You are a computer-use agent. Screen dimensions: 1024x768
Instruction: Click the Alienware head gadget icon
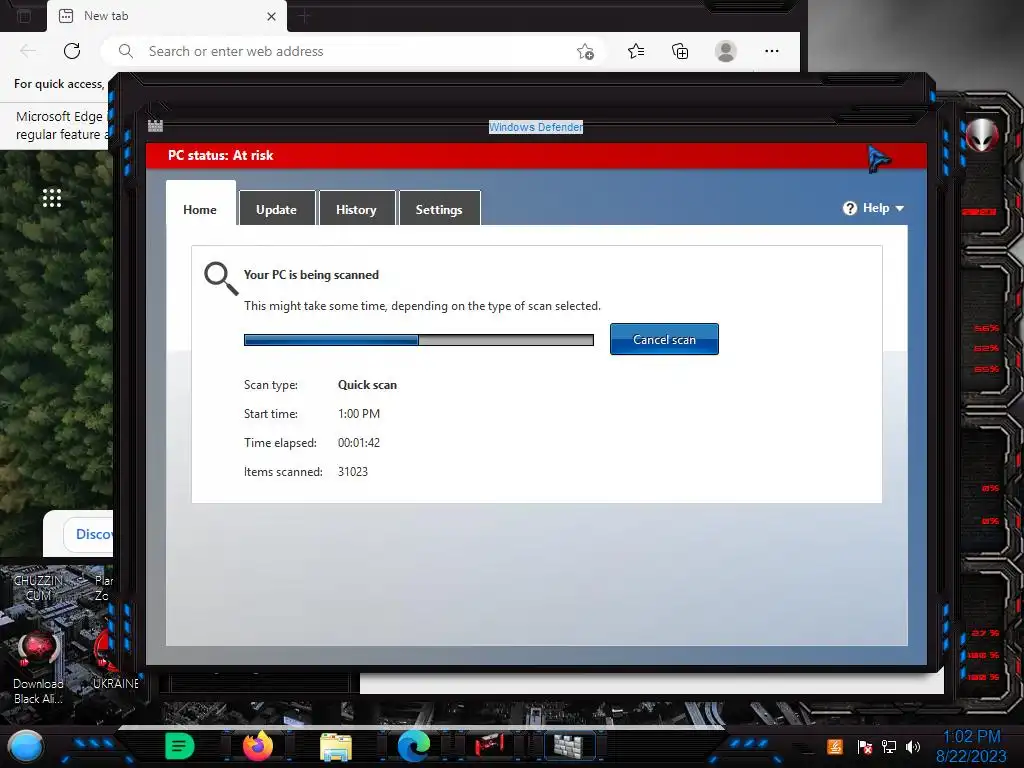click(x=981, y=135)
